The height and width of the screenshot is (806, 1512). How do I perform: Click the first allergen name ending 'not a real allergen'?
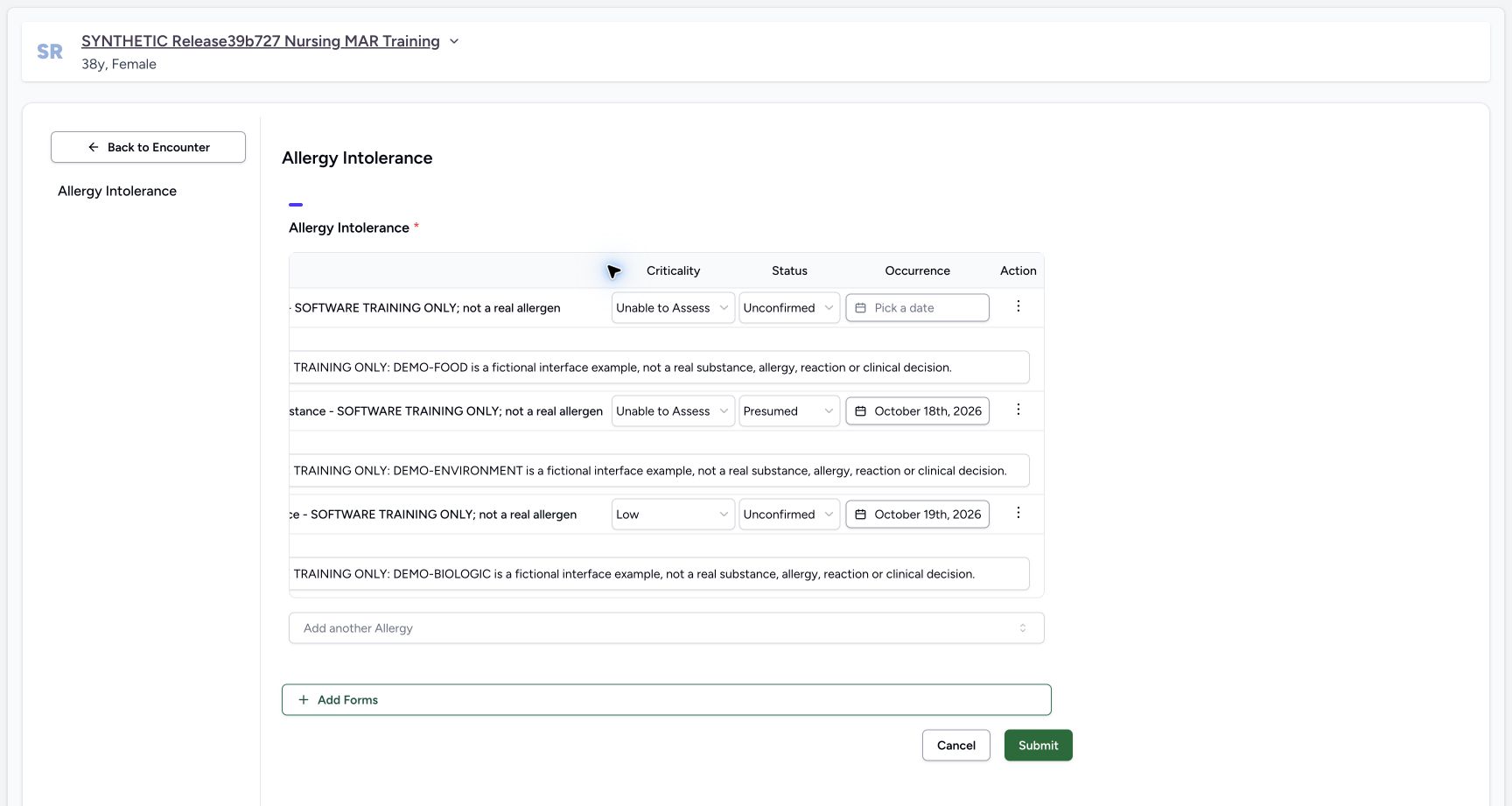tap(425, 308)
